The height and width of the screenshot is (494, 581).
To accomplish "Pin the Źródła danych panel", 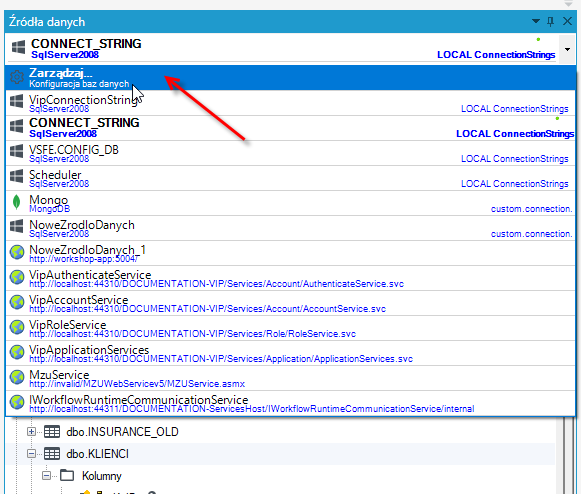I will pos(551,21).
